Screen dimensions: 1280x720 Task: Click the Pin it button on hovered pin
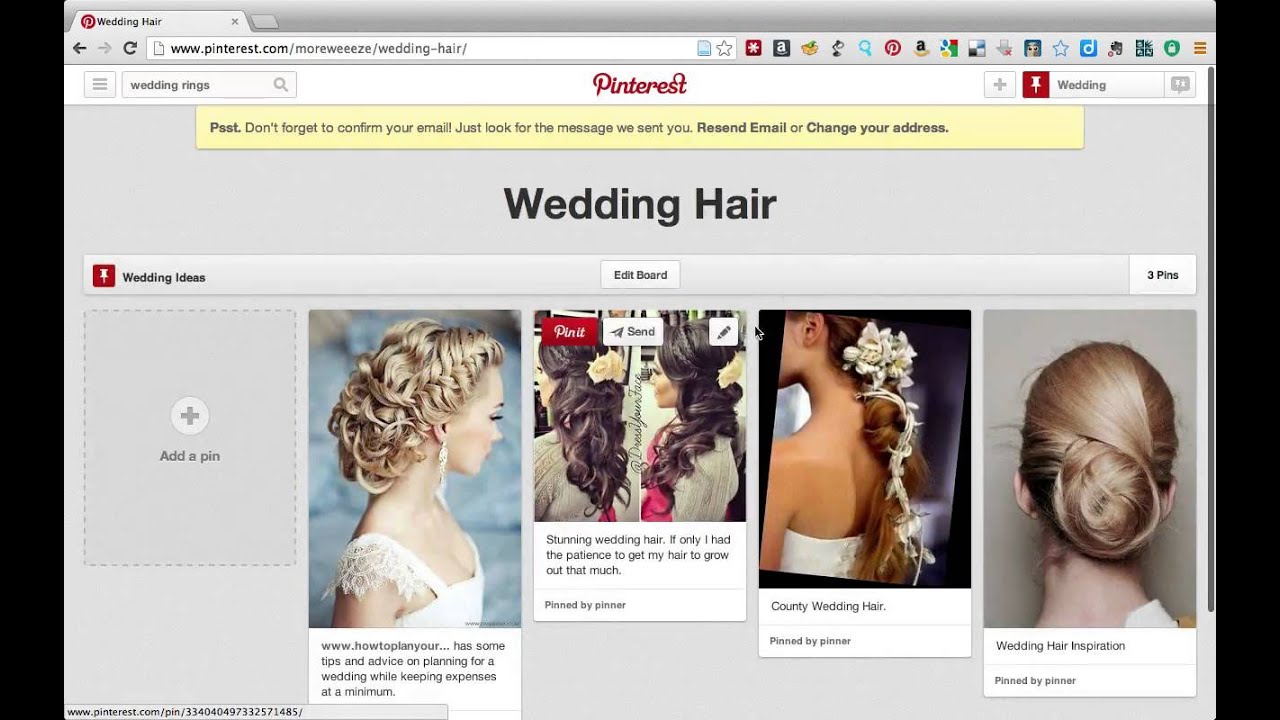(570, 332)
